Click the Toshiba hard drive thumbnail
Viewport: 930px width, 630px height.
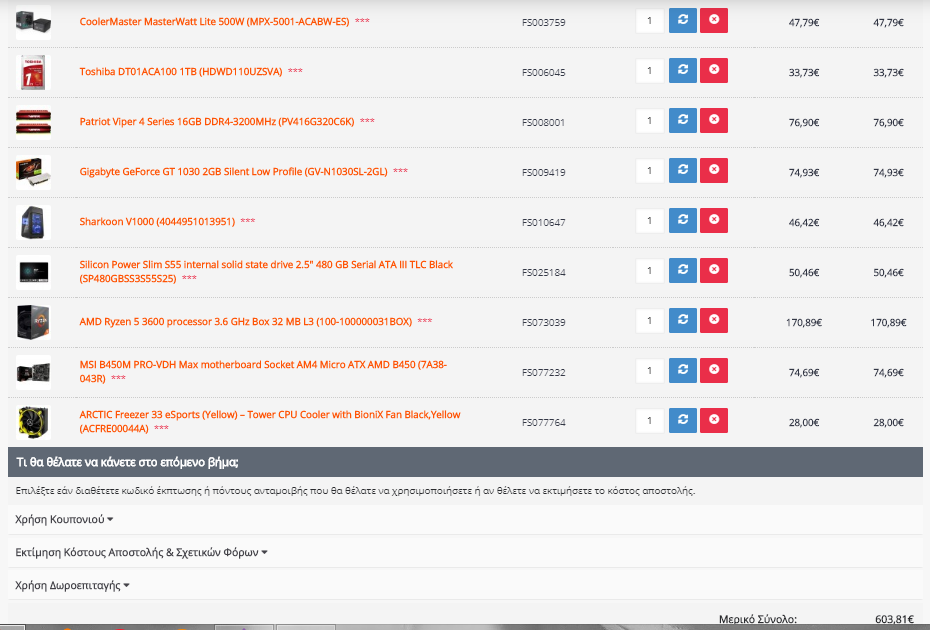click(33, 72)
